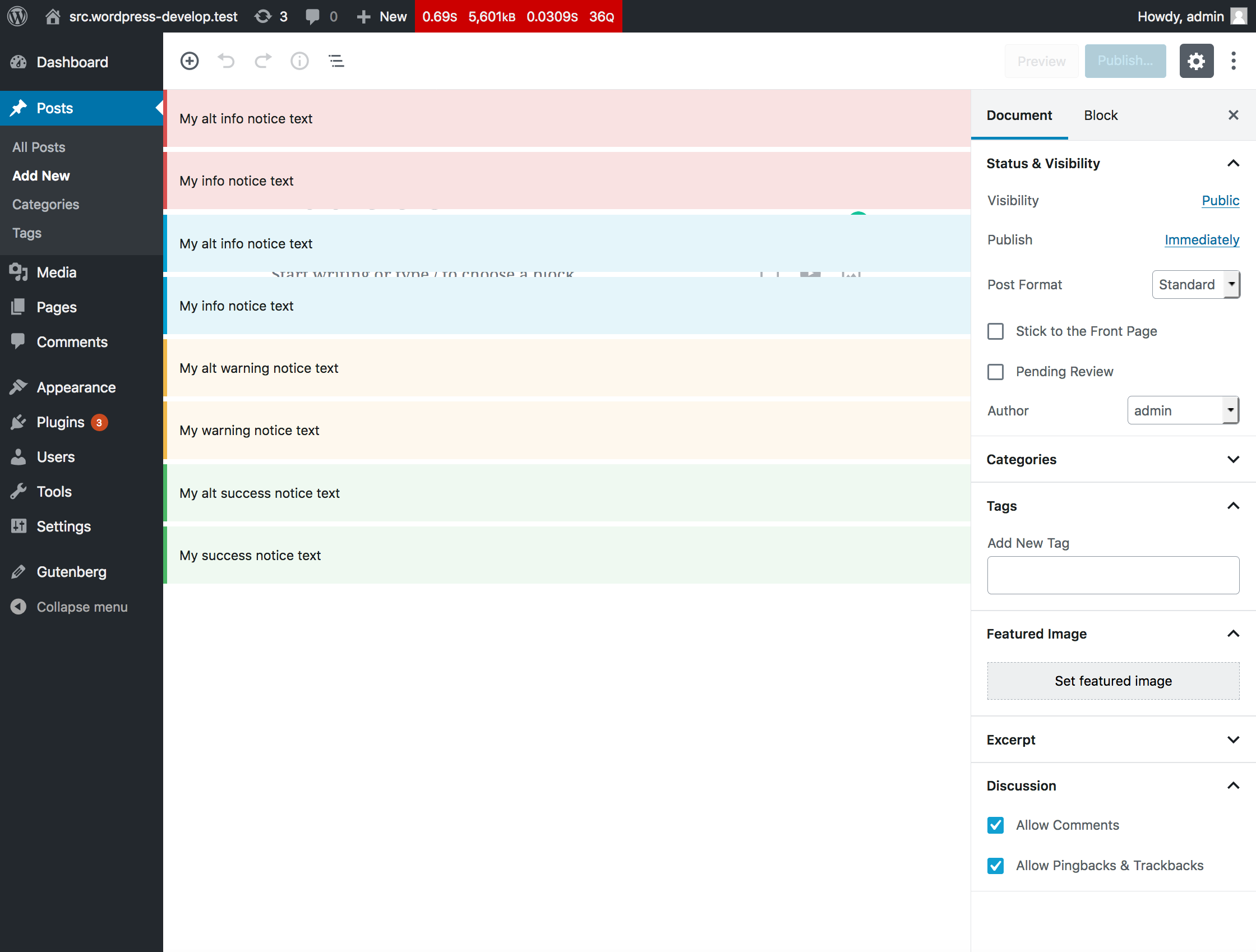
Task: Open the content structure info icon
Action: point(299,61)
